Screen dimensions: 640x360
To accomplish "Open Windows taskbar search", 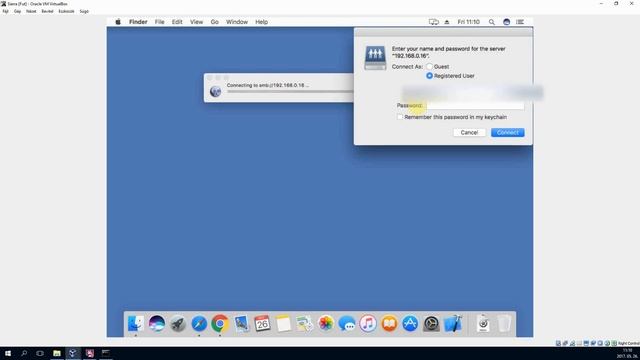I will [x=24, y=353].
